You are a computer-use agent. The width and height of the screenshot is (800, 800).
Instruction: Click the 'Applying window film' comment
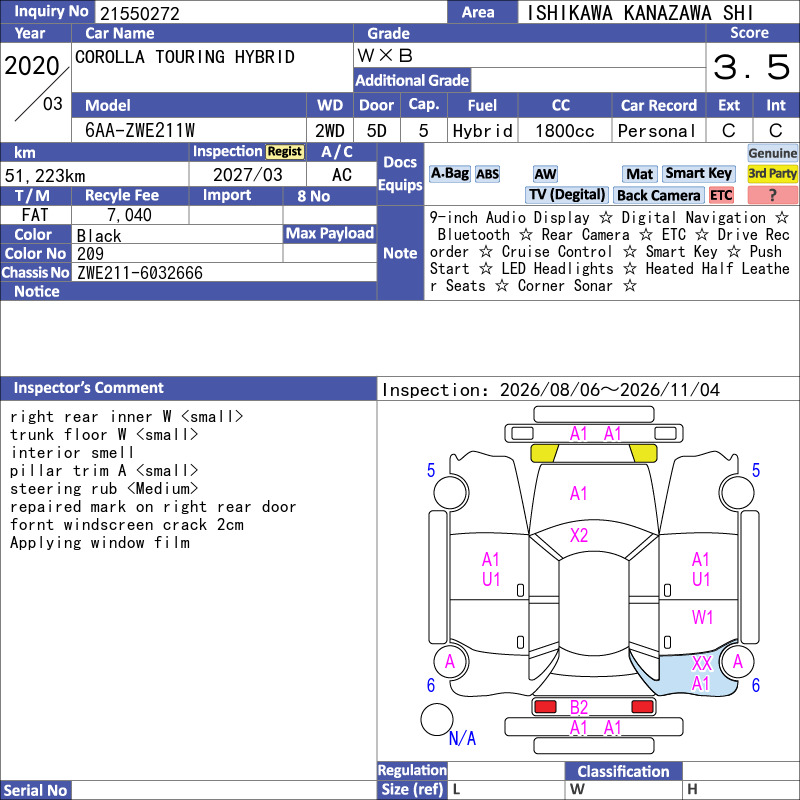(100, 542)
